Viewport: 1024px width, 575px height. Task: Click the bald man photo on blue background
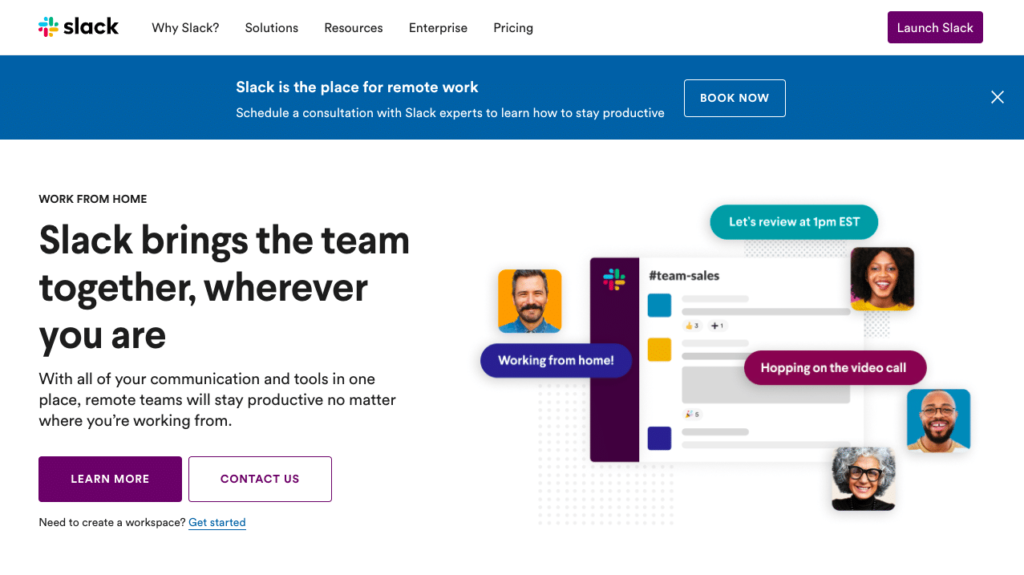[x=938, y=420]
